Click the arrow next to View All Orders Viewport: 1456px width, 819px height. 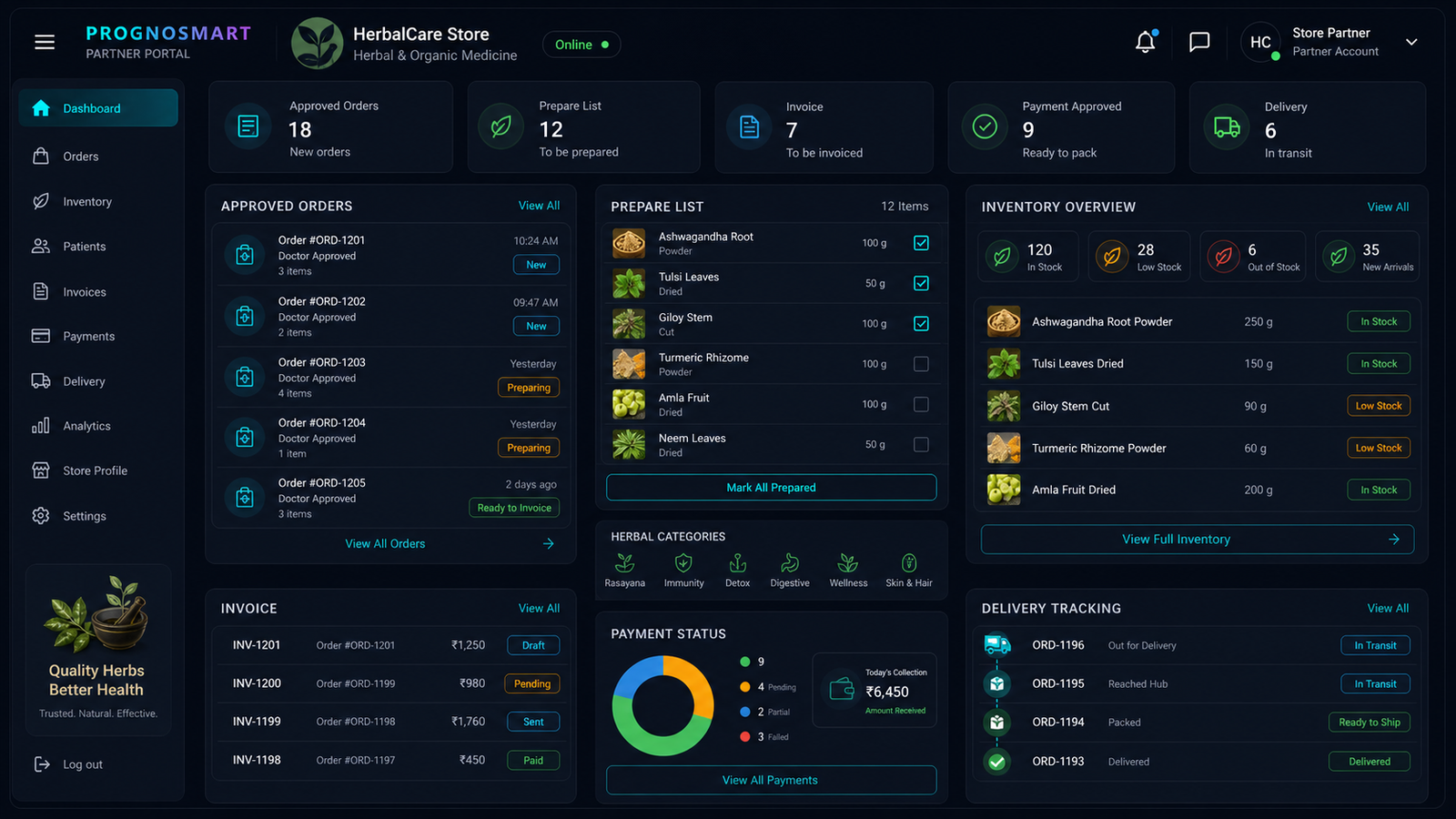(548, 543)
